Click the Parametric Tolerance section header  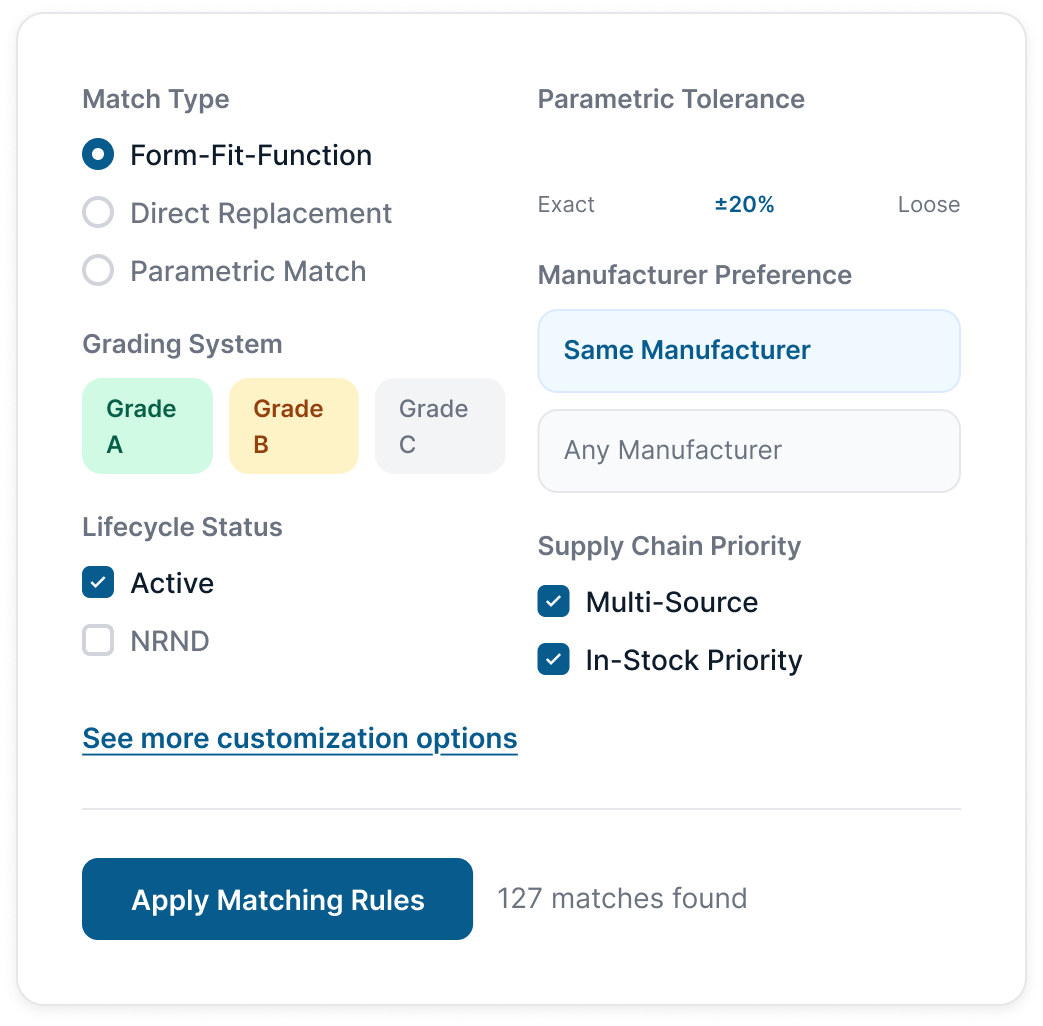[671, 99]
